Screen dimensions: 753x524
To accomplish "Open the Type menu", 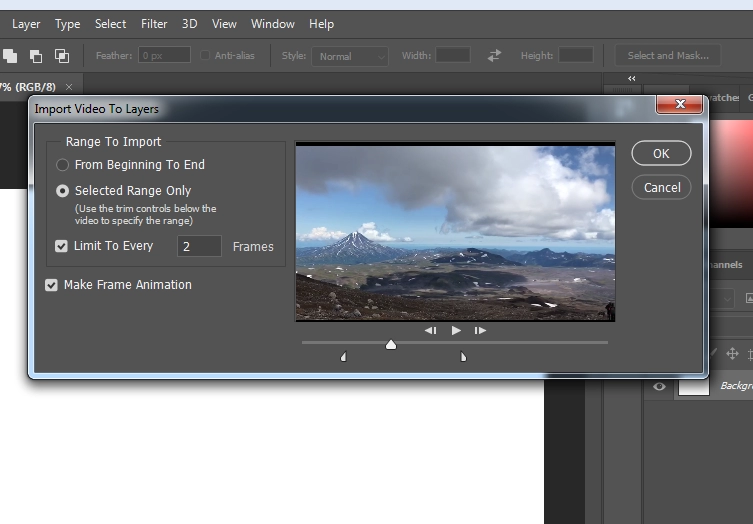I will point(67,24).
